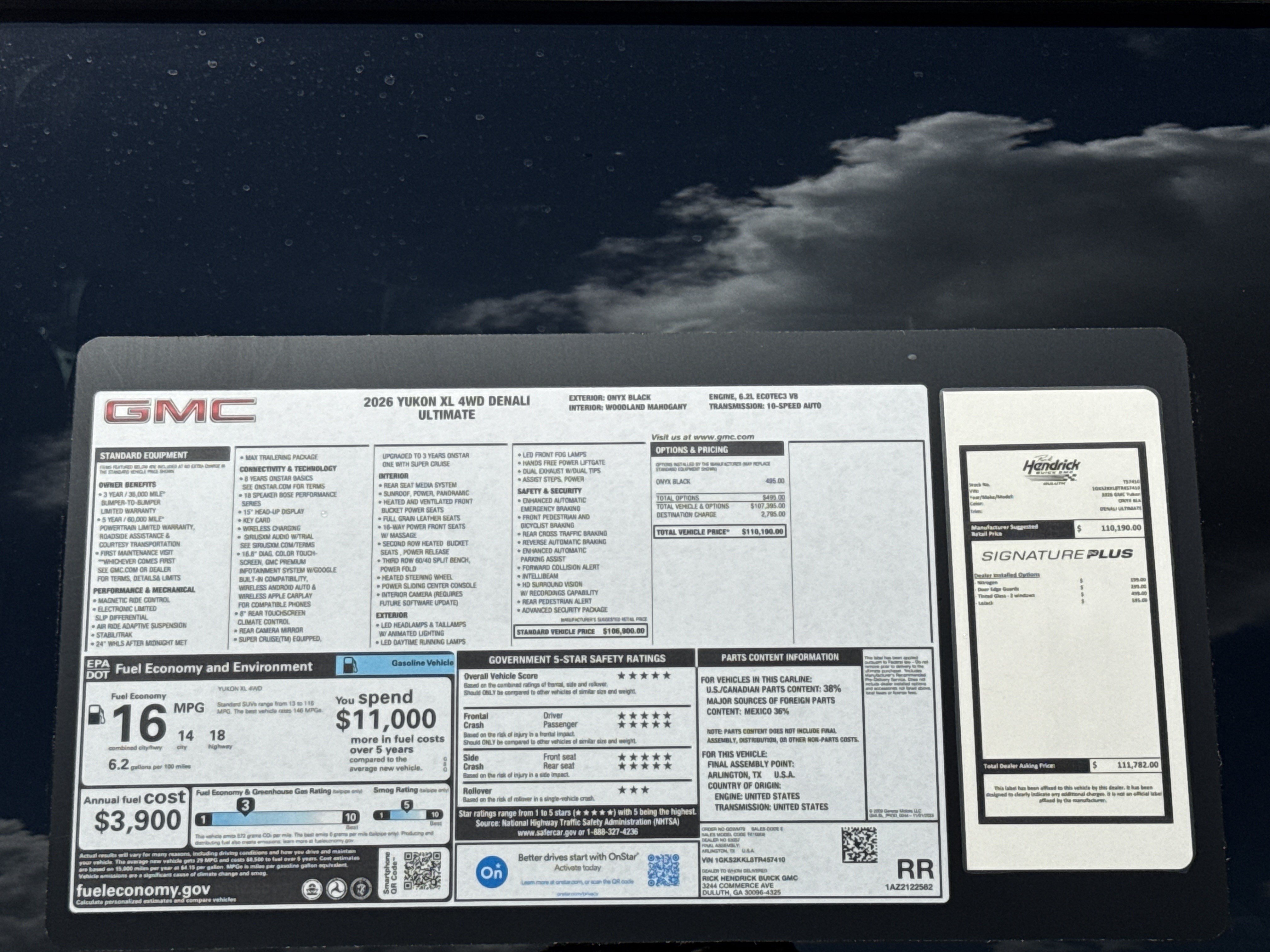Click the blue OnStar 'On' logo
The width and height of the screenshot is (1270, 952).
click(492, 872)
